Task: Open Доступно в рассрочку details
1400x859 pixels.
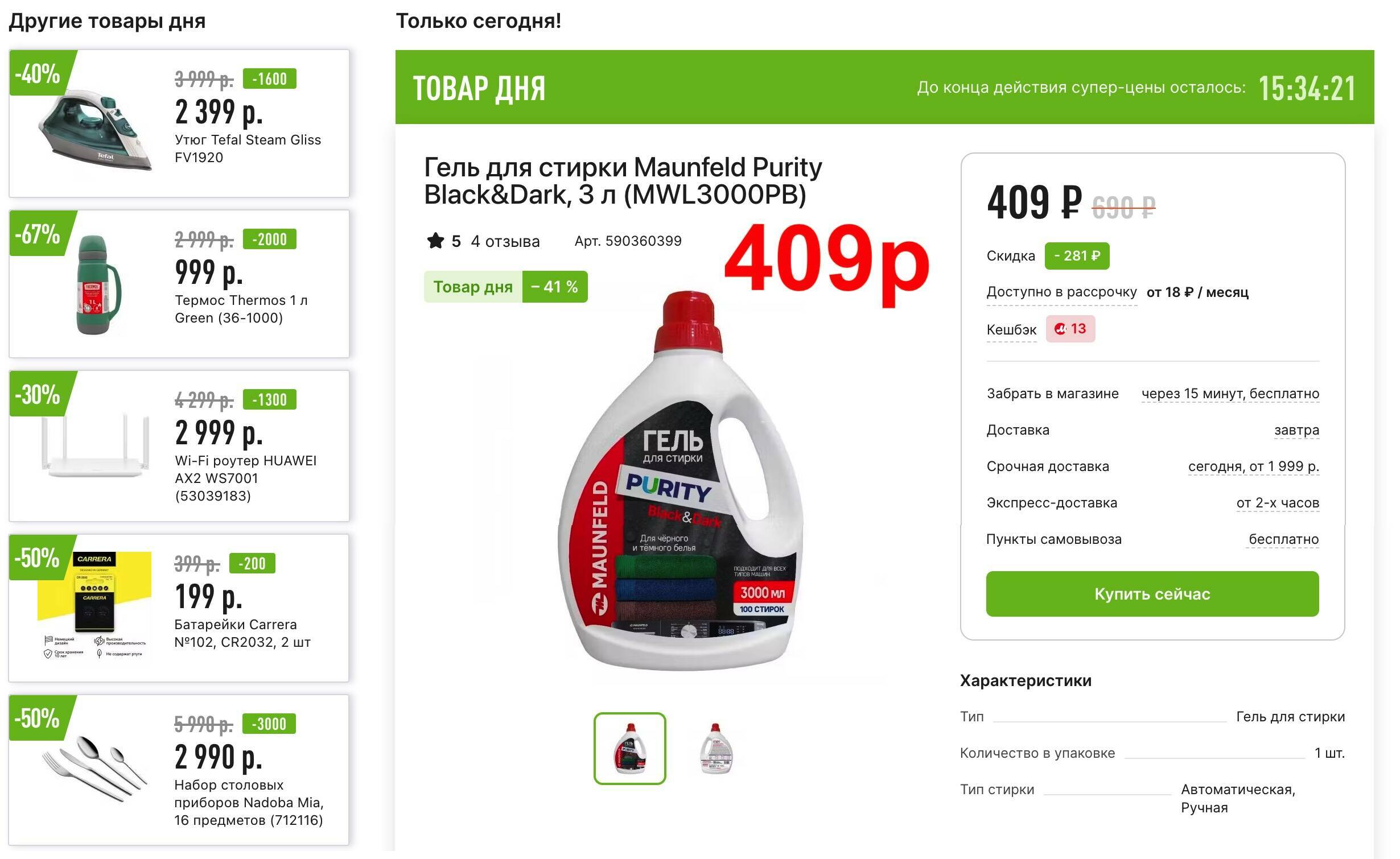Action: tap(1061, 292)
